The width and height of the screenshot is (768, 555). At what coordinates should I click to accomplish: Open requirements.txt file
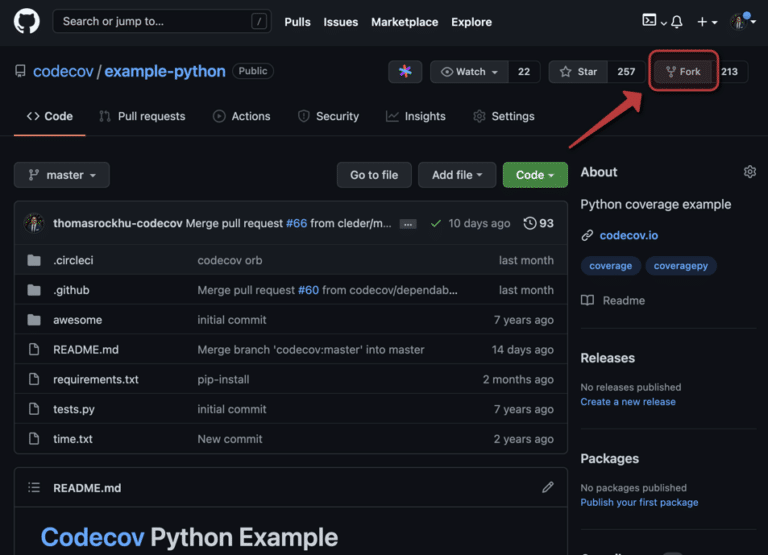pyautogui.click(x=96, y=379)
